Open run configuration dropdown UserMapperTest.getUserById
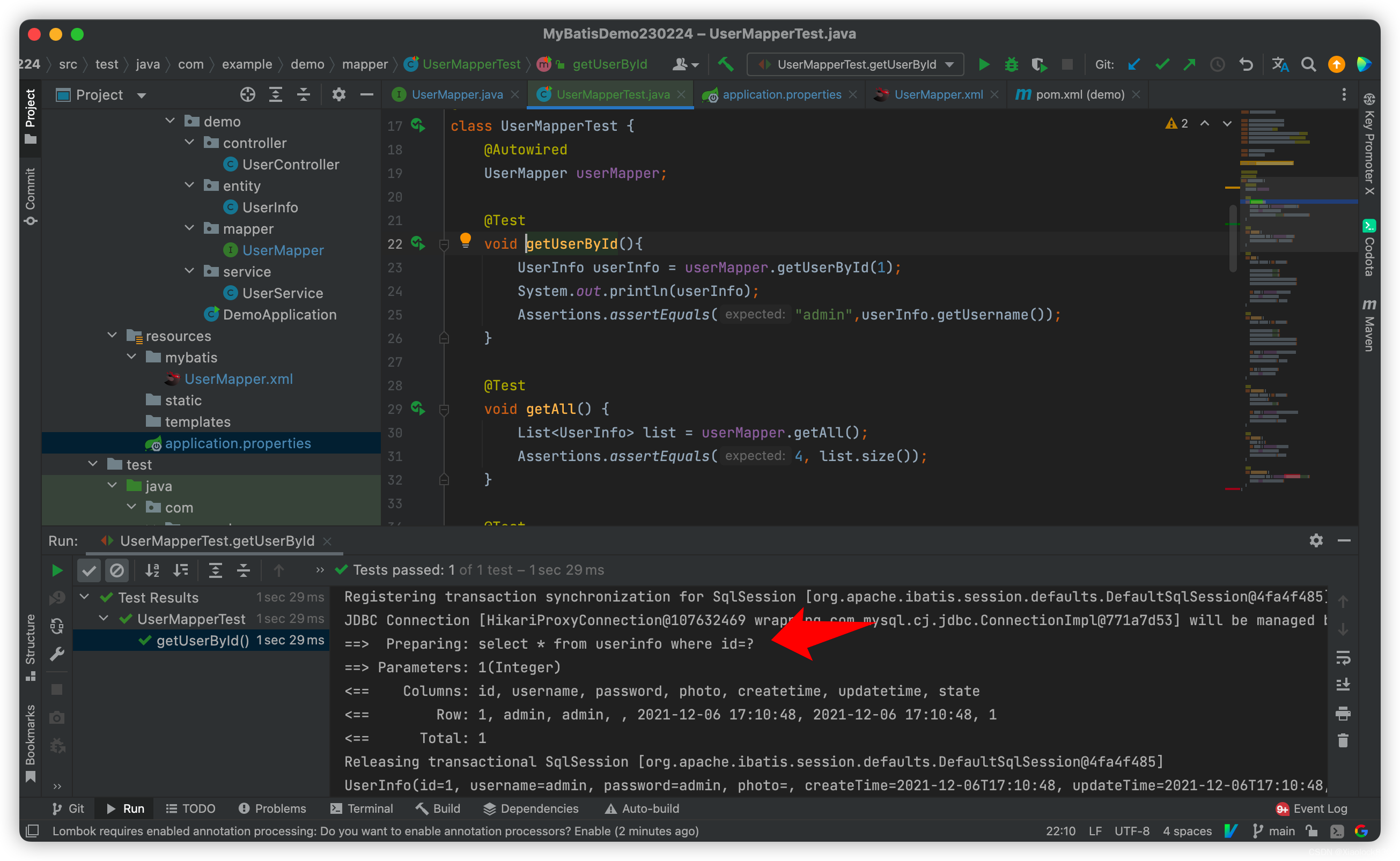1400x861 pixels. click(x=855, y=64)
